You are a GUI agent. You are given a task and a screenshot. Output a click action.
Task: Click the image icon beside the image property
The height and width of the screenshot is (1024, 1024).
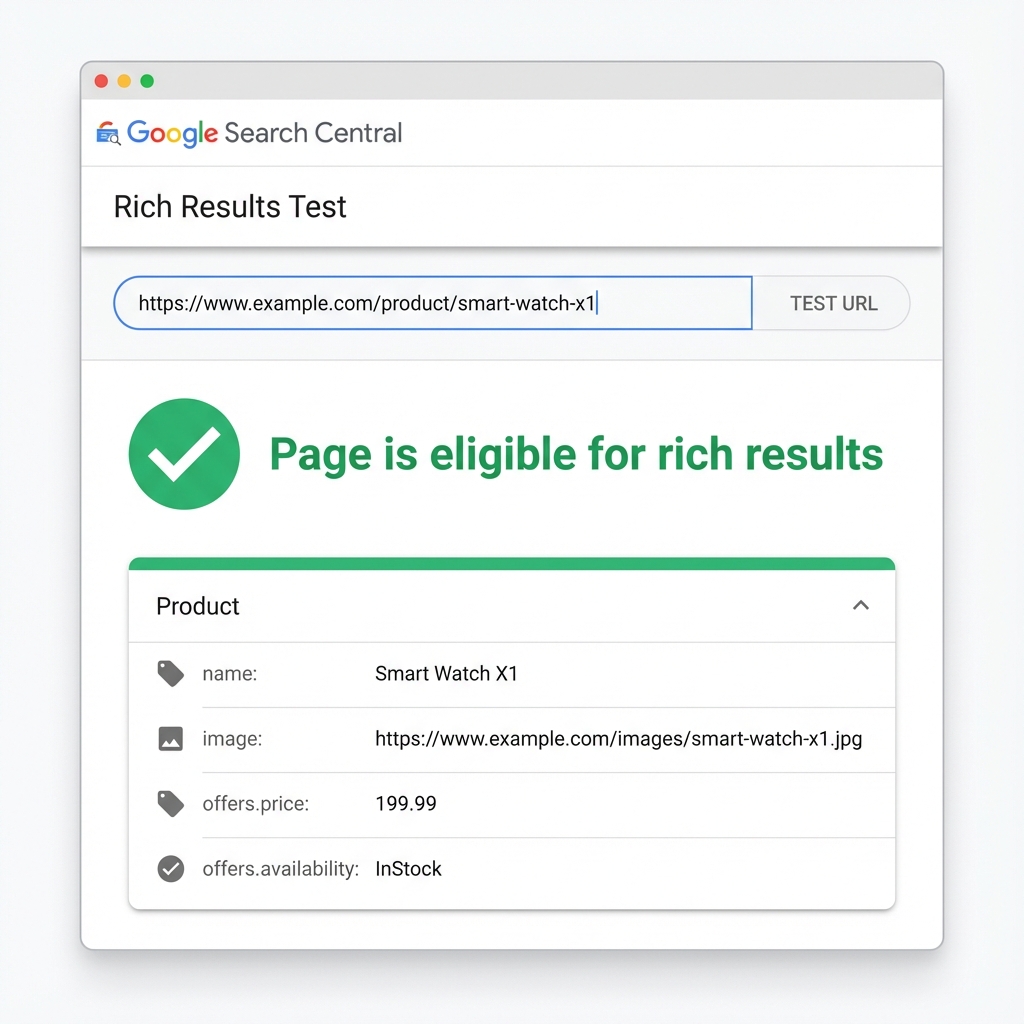(170, 738)
